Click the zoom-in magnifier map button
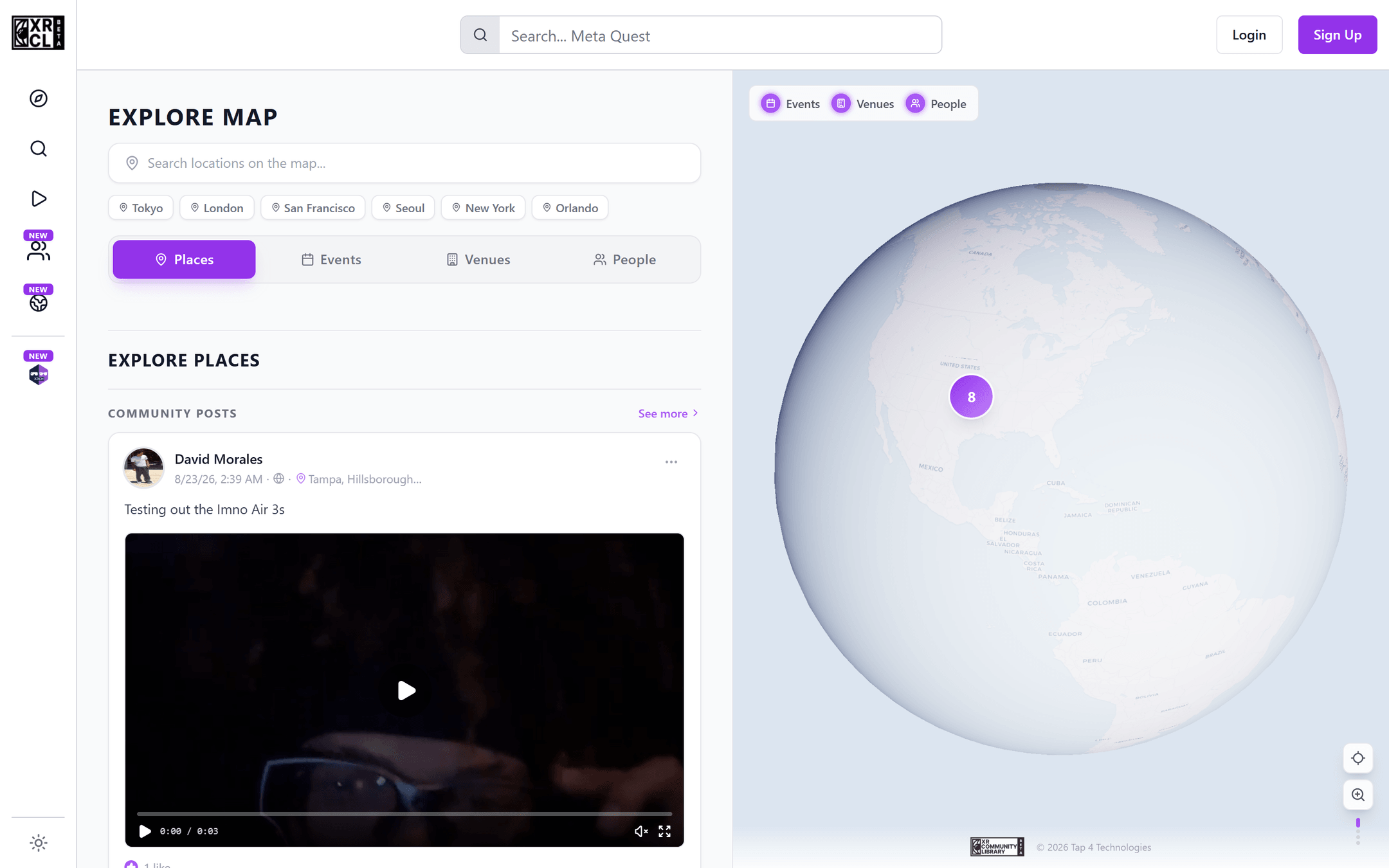This screenshot has height=868, width=1389. 1358,795
